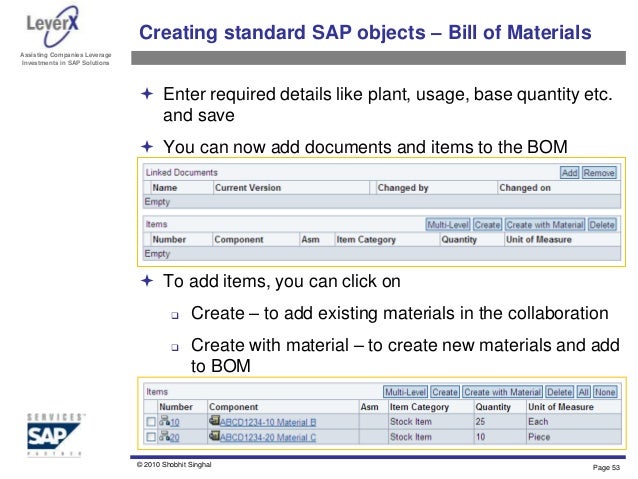This screenshot has height=479, width=638.
Task: Tick the checkbox for item 10
Action: pos(151,422)
